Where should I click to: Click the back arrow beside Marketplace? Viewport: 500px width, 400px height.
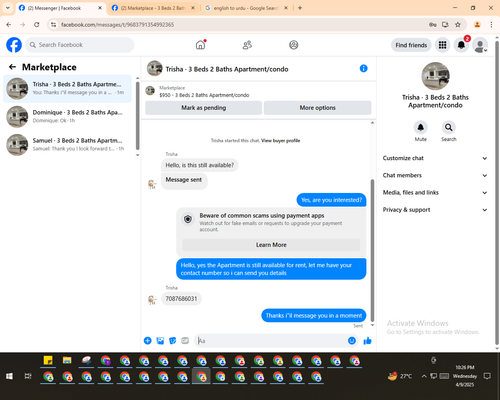coord(12,67)
